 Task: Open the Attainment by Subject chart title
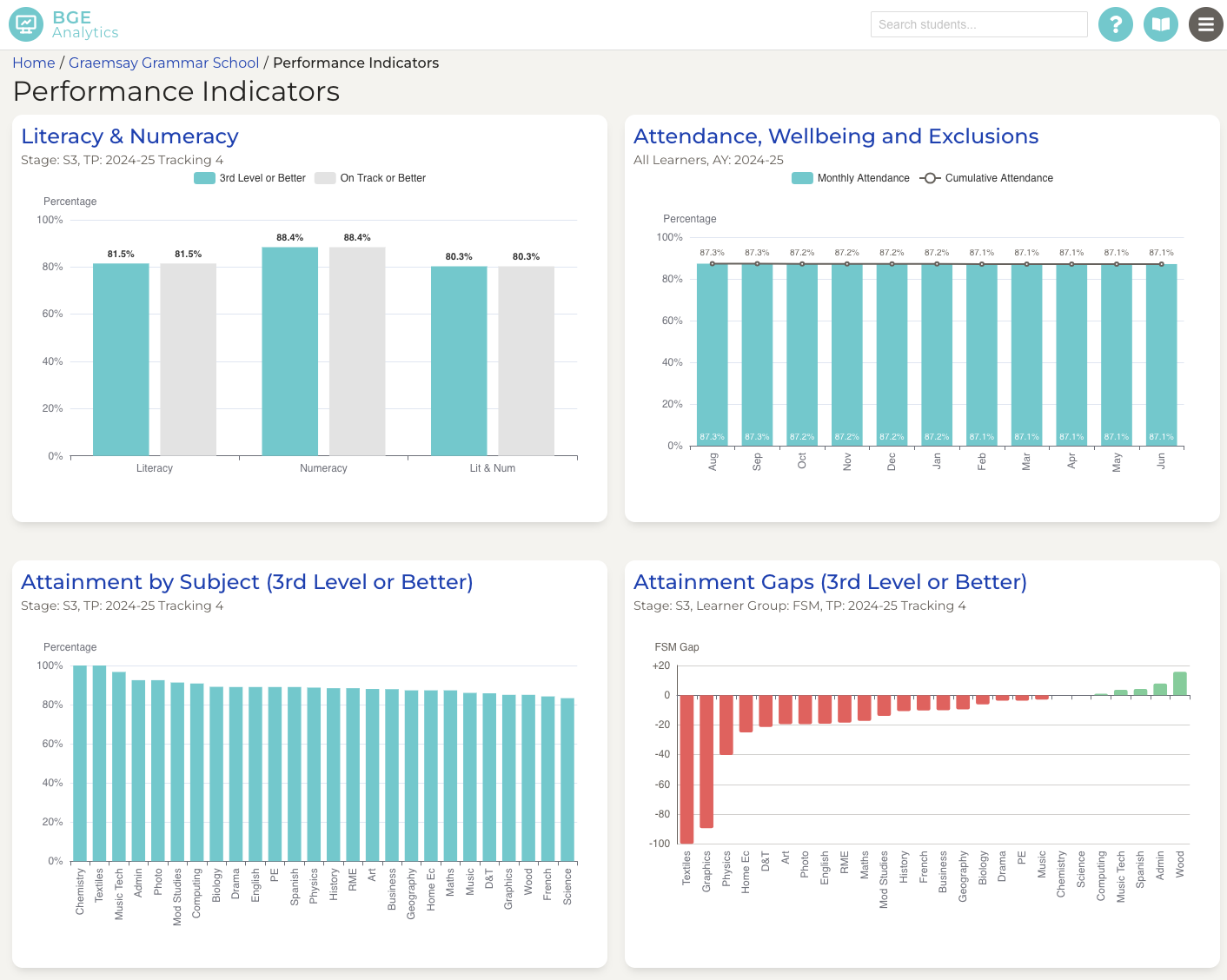(247, 581)
